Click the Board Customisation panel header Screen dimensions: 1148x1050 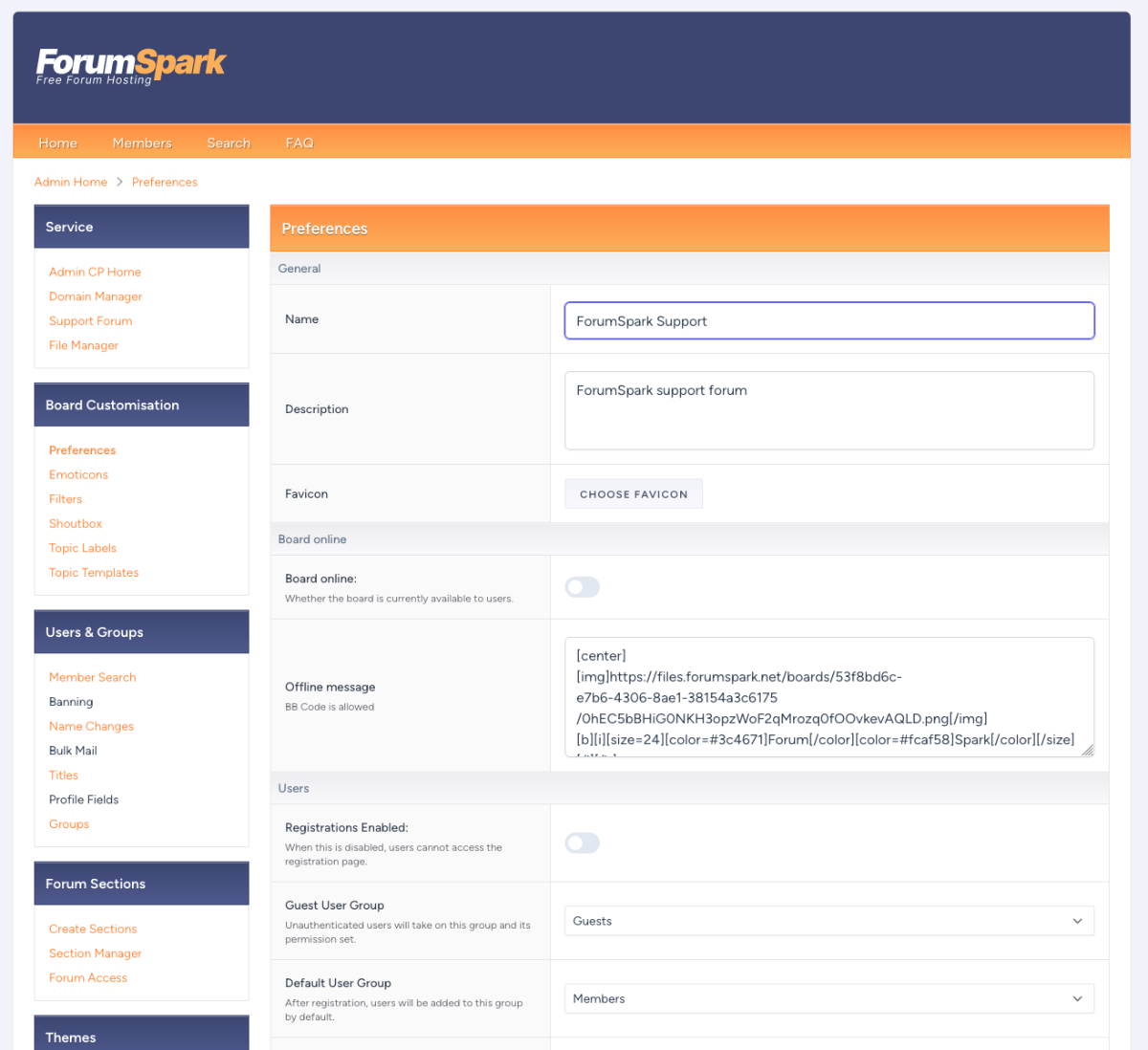click(142, 405)
